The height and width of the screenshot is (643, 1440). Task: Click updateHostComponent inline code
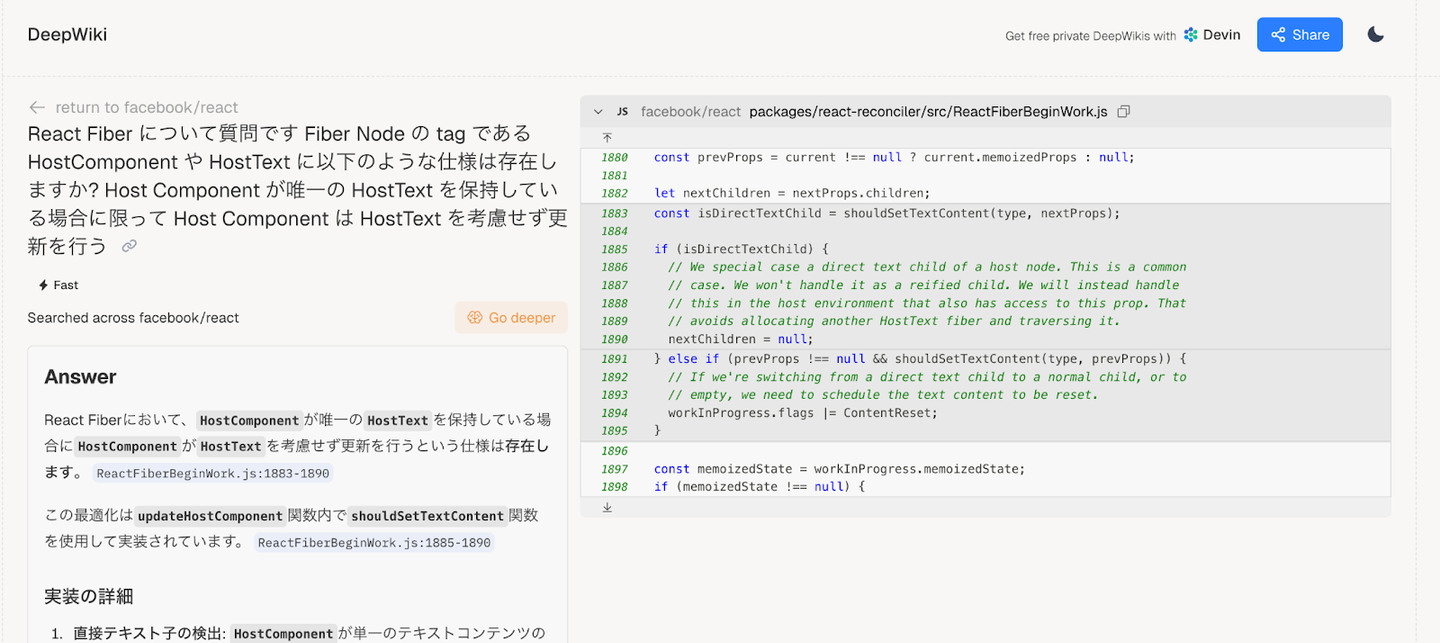(210, 516)
